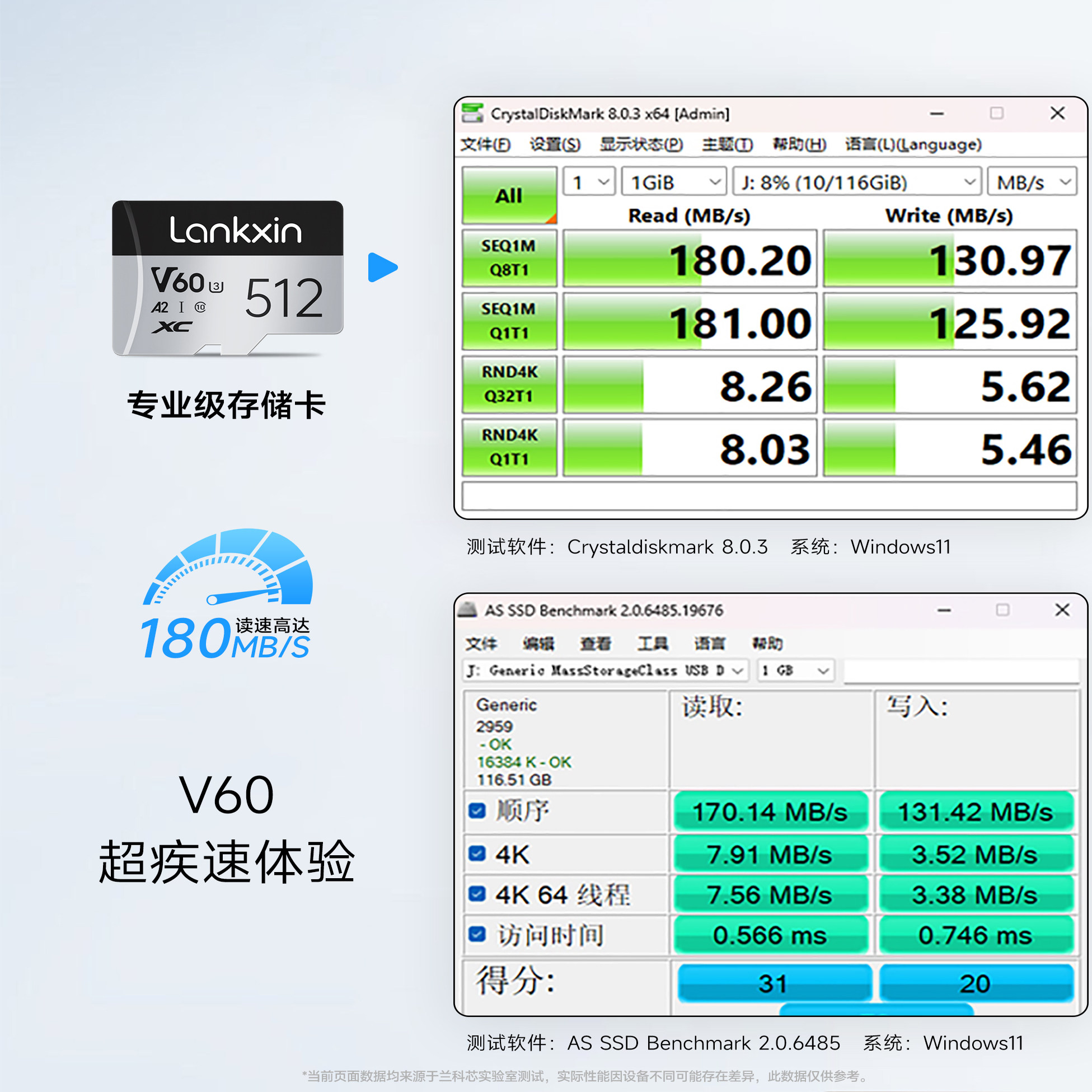
Task: Click the blue progress bar below scores
Action: click(x=875, y=1009)
